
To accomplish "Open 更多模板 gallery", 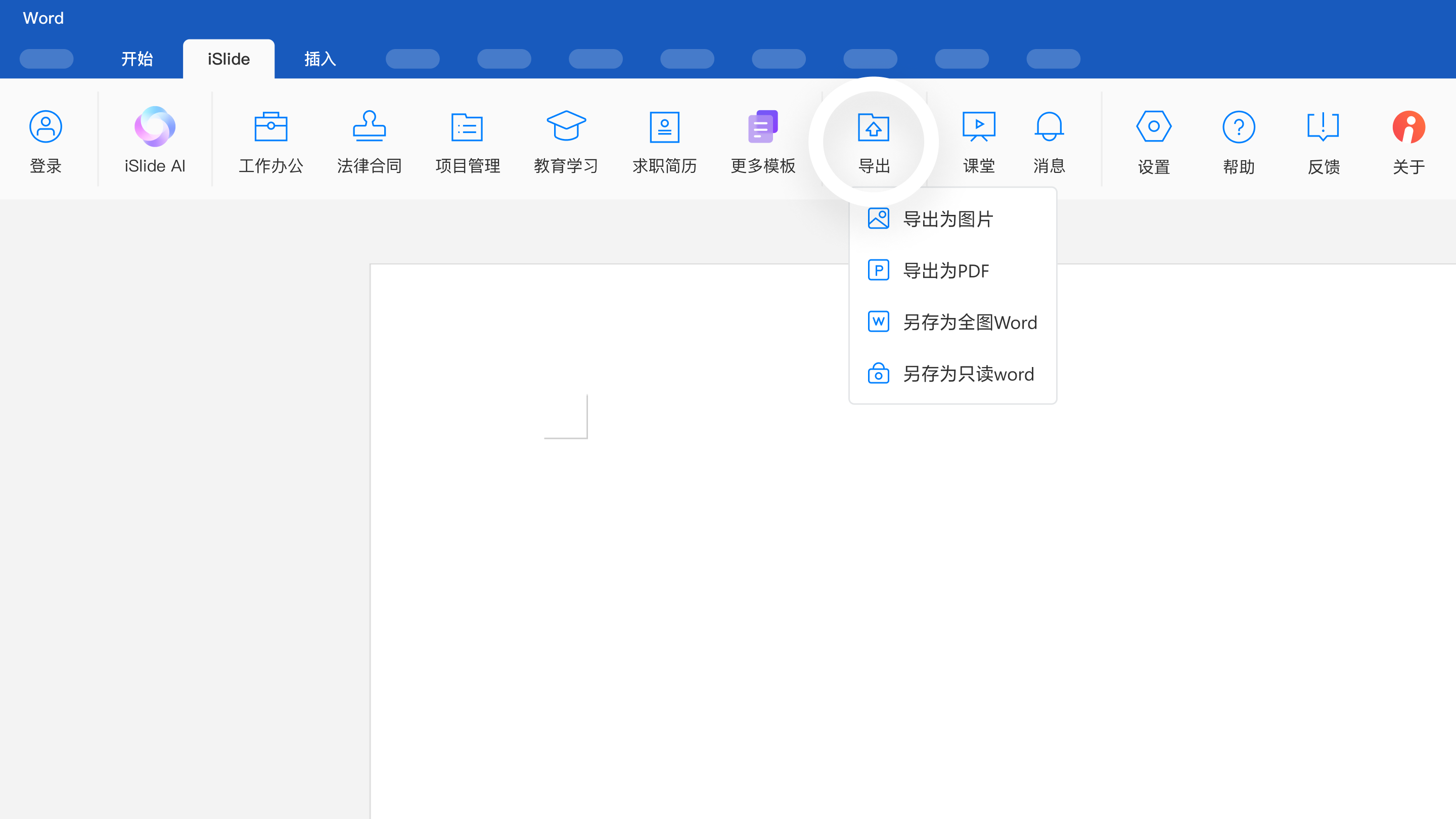I will pyautogui.click(x=763, y=142).
